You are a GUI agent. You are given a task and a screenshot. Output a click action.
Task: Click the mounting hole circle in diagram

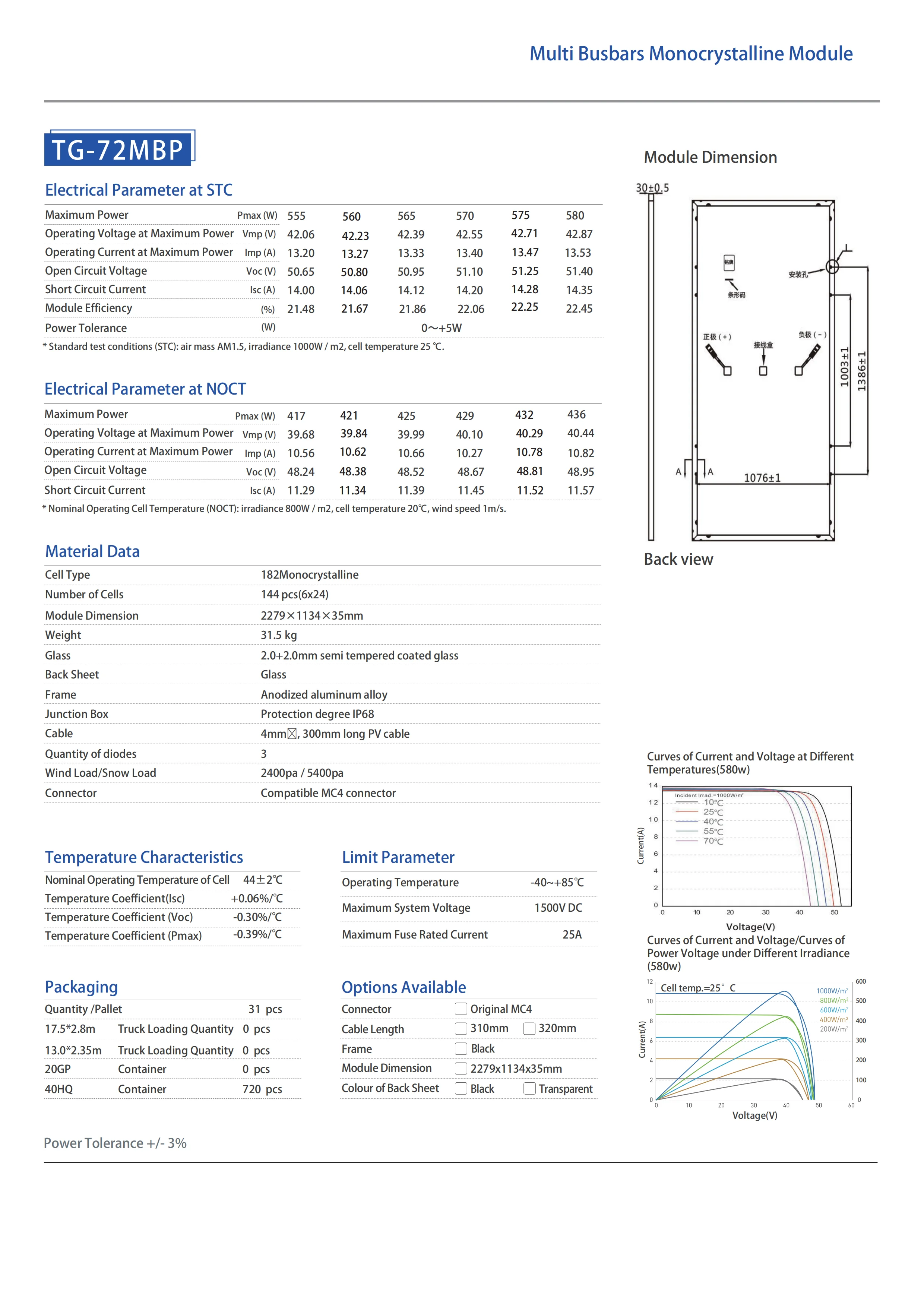click(x=832, y=266)
